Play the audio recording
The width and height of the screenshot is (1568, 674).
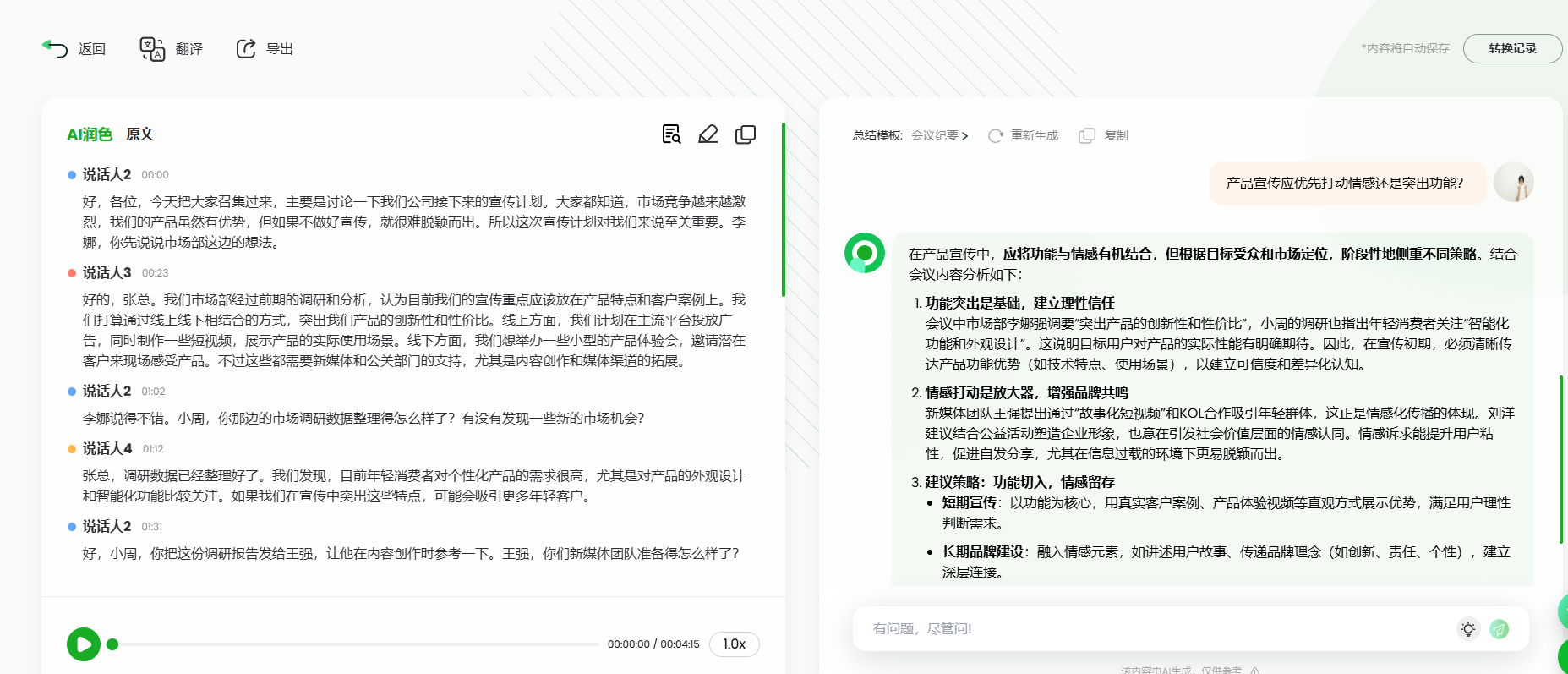click(x=84, y=644)
